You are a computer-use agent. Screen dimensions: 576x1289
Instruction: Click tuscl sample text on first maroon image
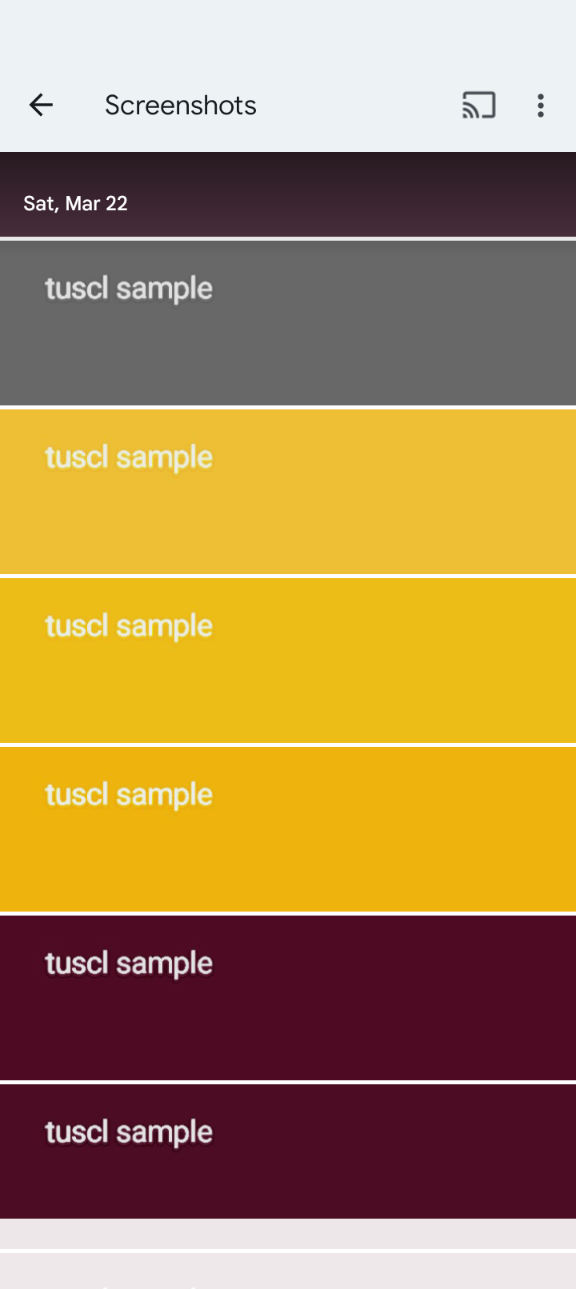click(129, 965)
